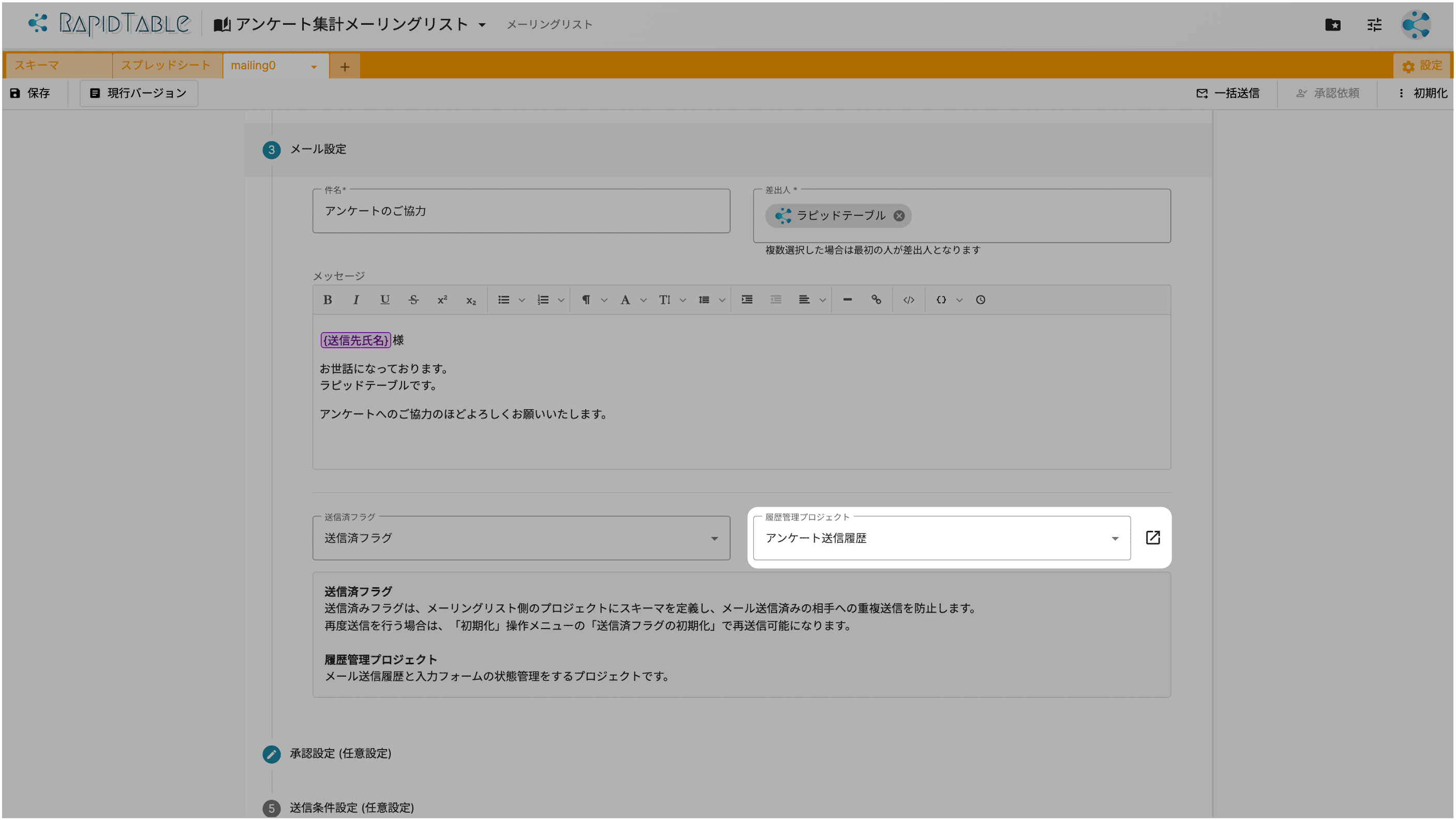Image resolution: width=1456 pixels, height=820 pixels.
Task: Toggle bold formatting in message editor
Action: [x=327, y=300]
